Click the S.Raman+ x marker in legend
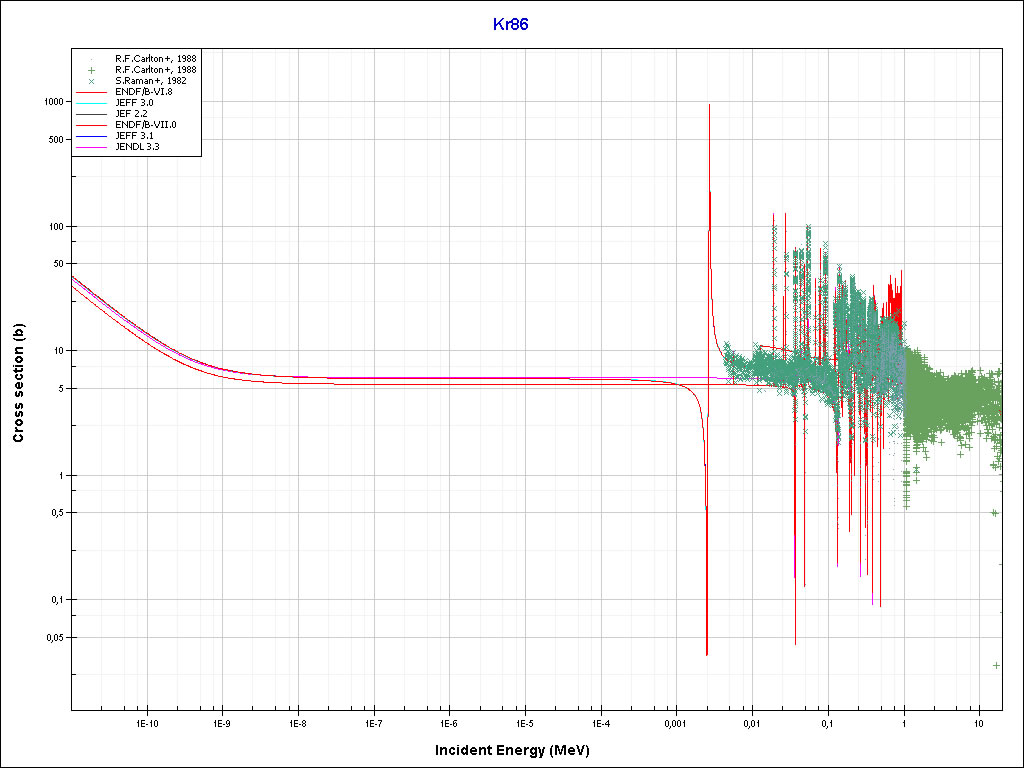 click(91, 81)
